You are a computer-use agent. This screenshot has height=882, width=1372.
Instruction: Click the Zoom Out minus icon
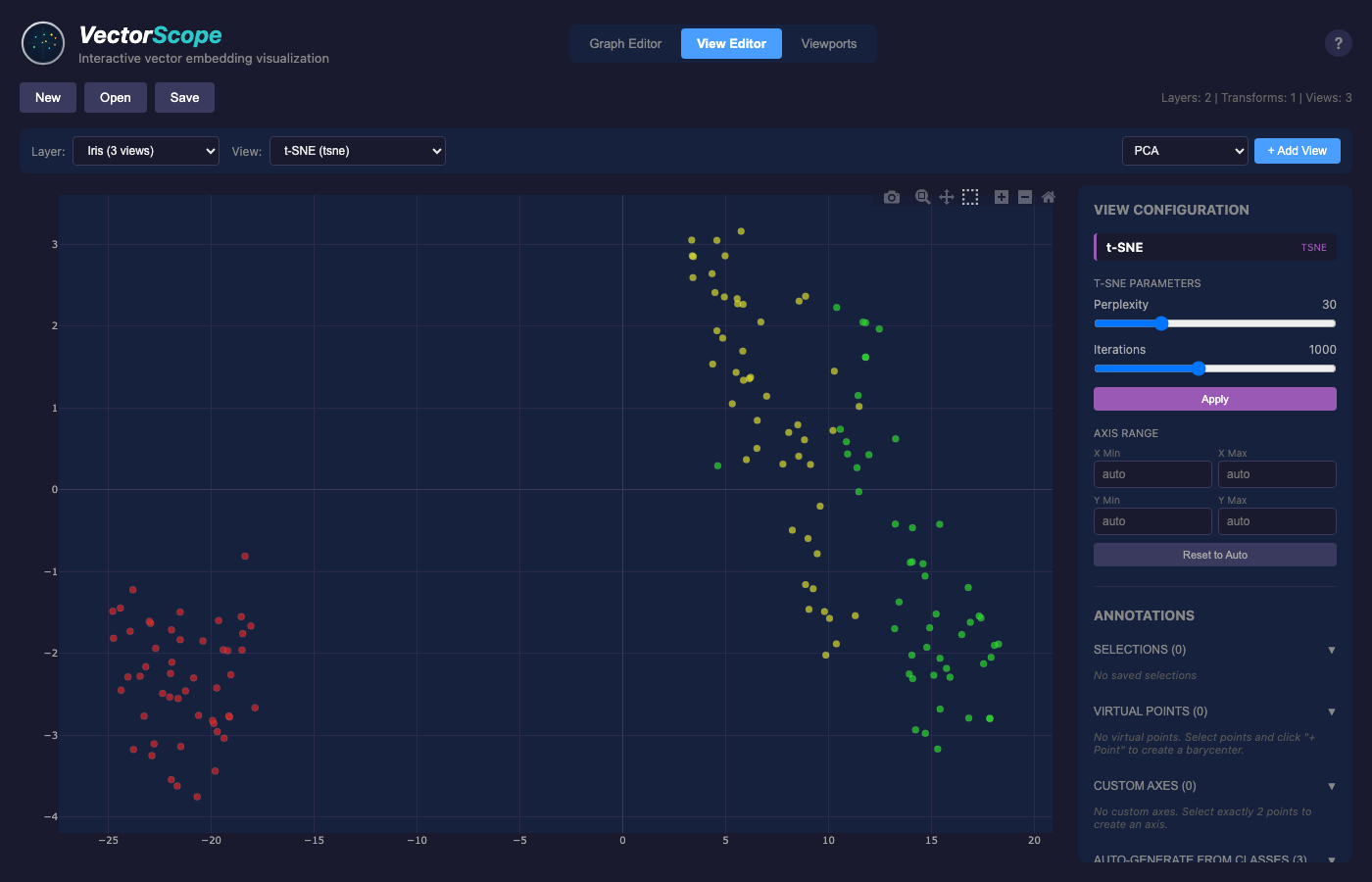click(1025, 197)
